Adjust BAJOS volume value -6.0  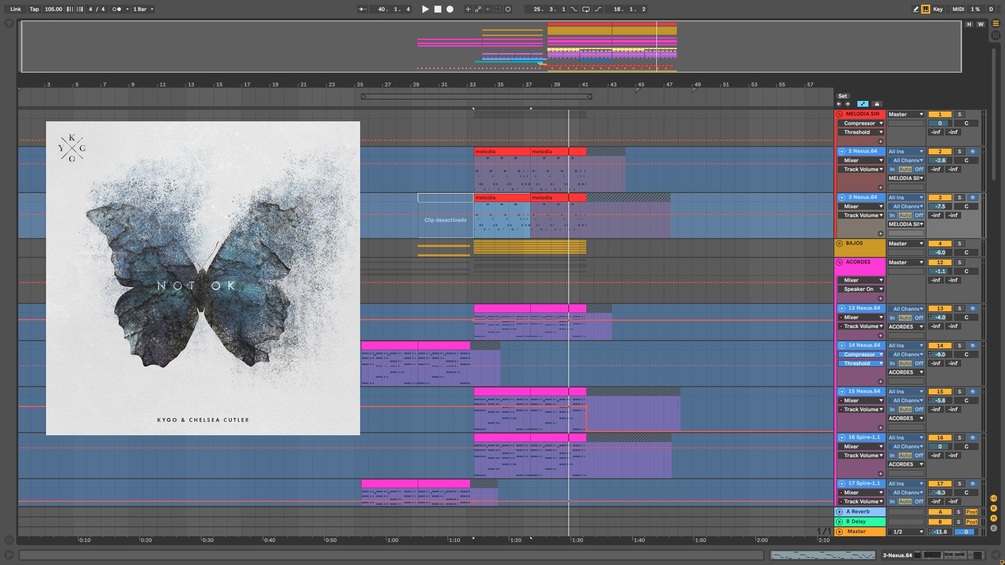coord(940,252)
